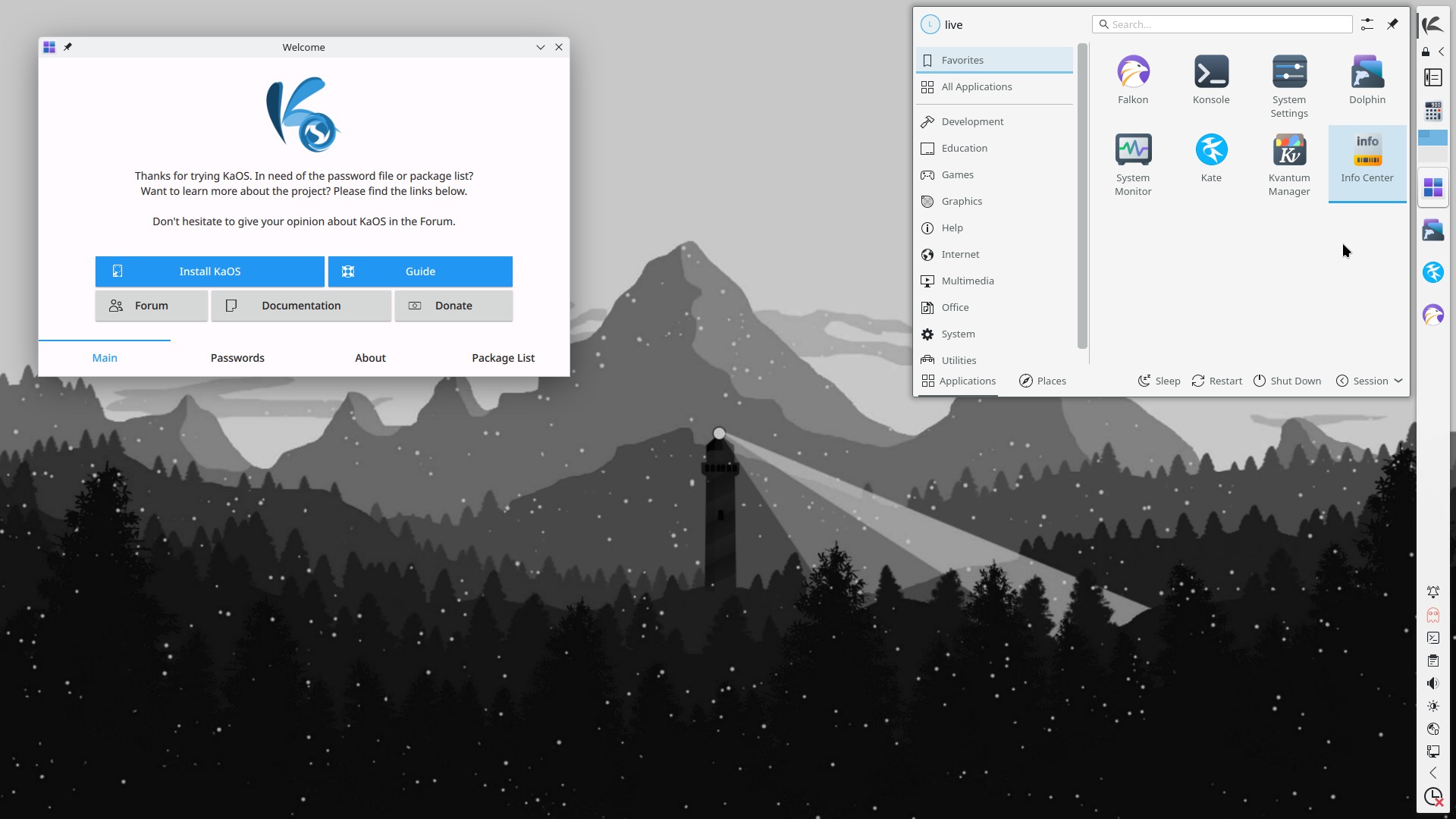This screenshot has height=819, width=1456.
Task: Open the System Settings favorite
Action: coord(1289,86)
